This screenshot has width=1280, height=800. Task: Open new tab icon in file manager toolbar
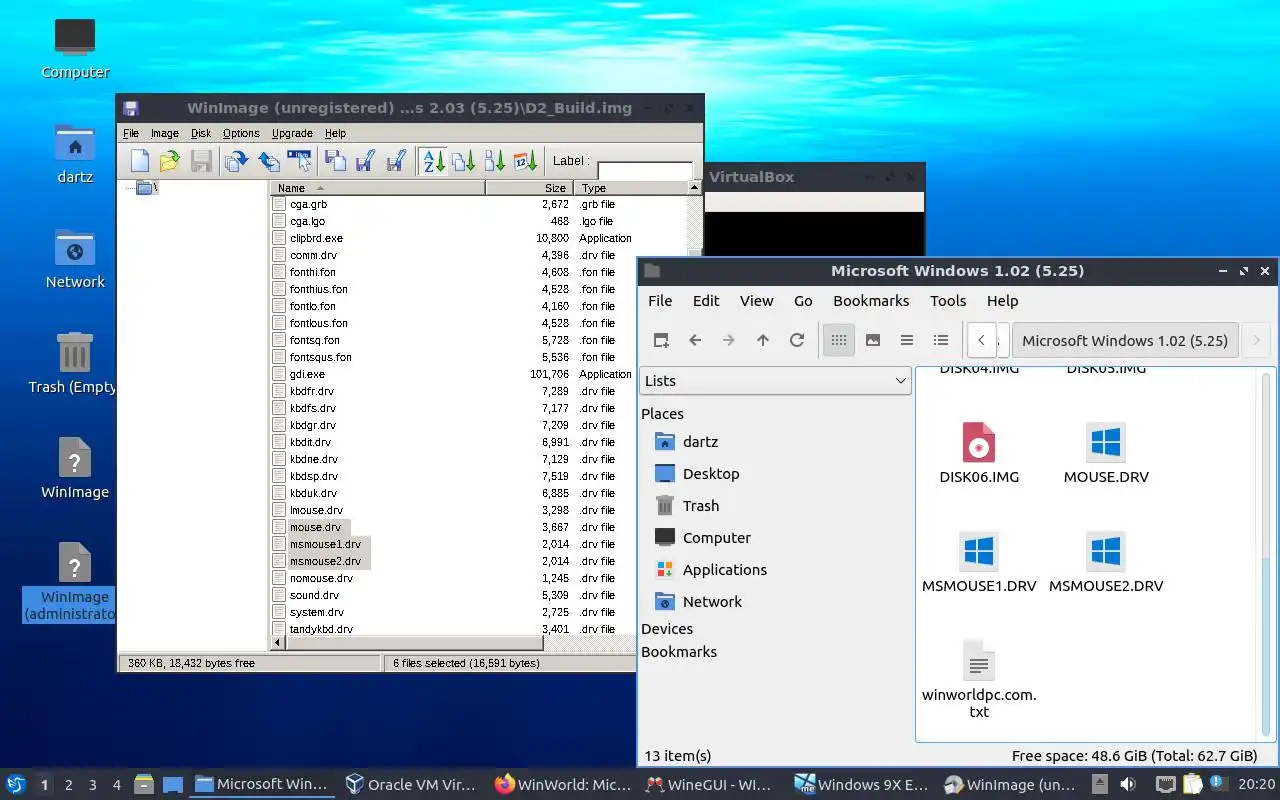click(661, 340)
